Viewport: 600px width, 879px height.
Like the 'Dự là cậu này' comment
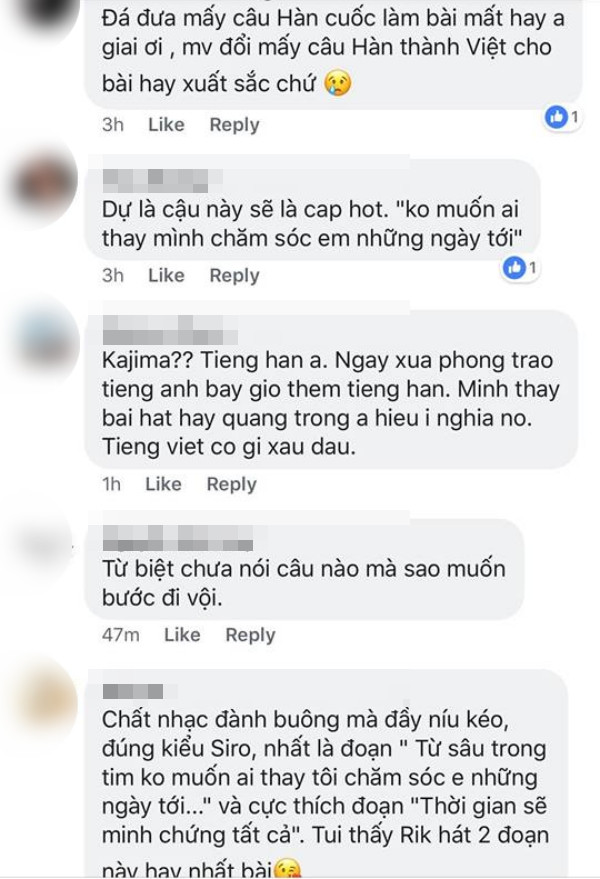tap(166, 275)
